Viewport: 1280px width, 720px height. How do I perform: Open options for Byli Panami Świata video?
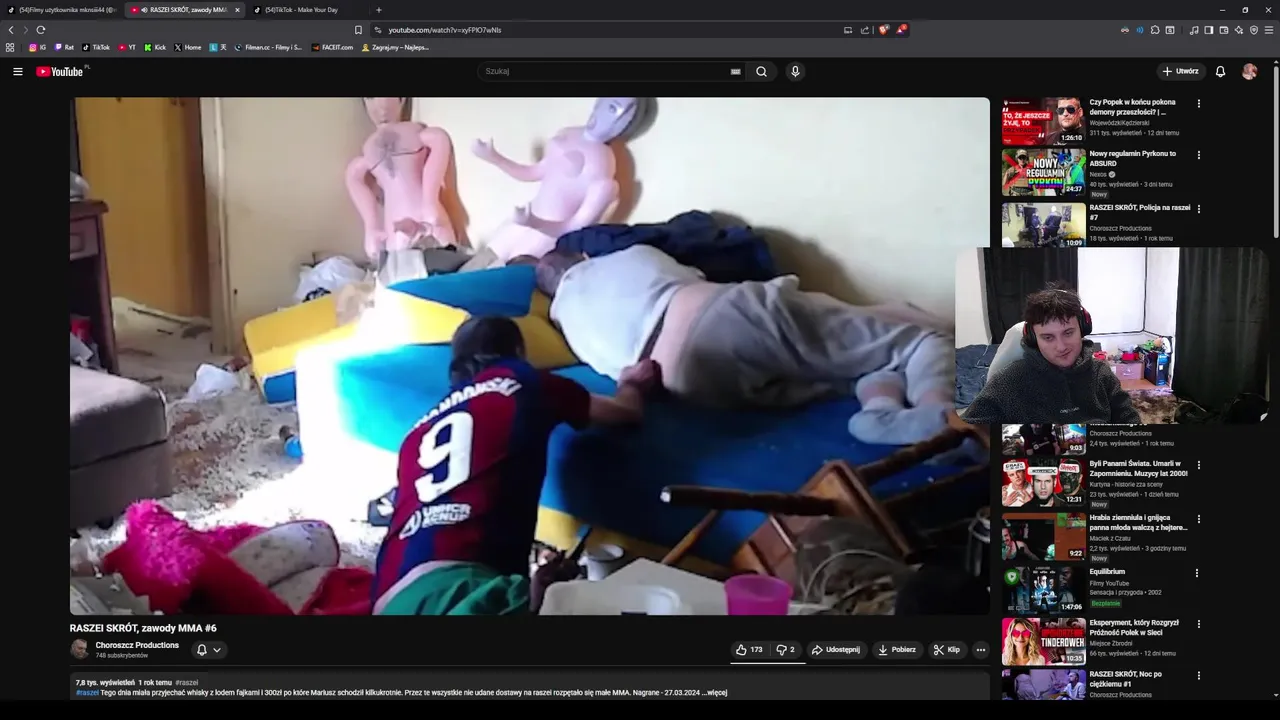[x=1198, y=465]
